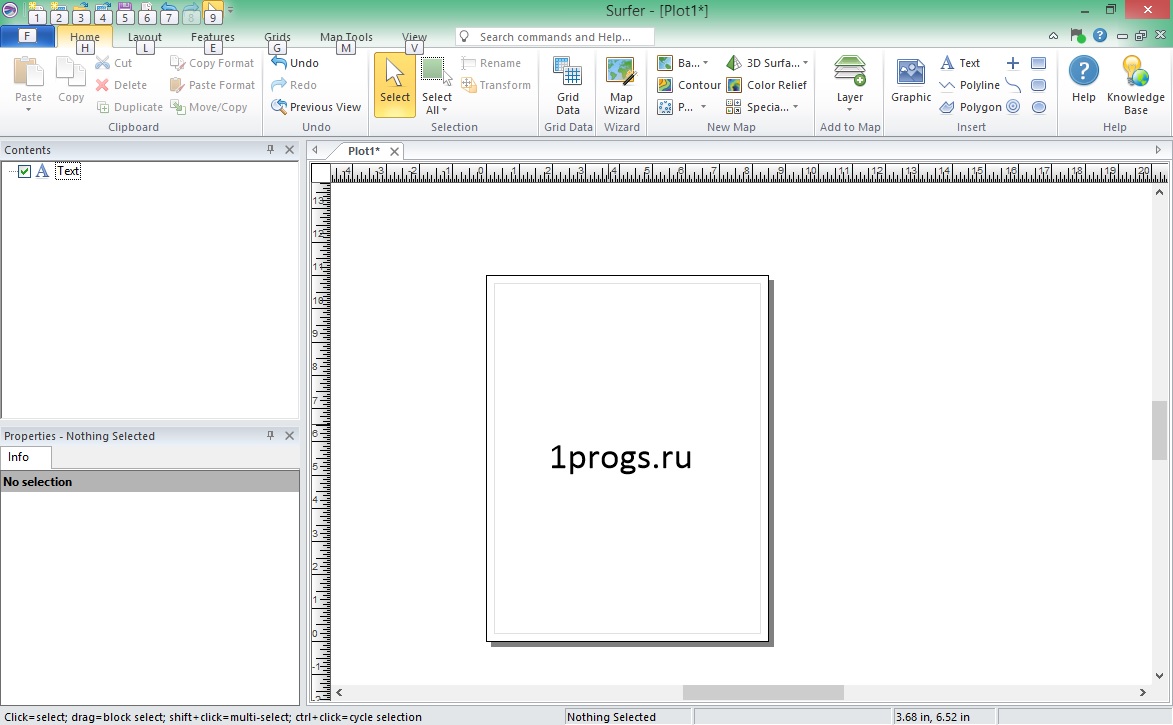1173x725 pixels.
Task: Choose the Text insert tool
Action: tap(960, 63)
